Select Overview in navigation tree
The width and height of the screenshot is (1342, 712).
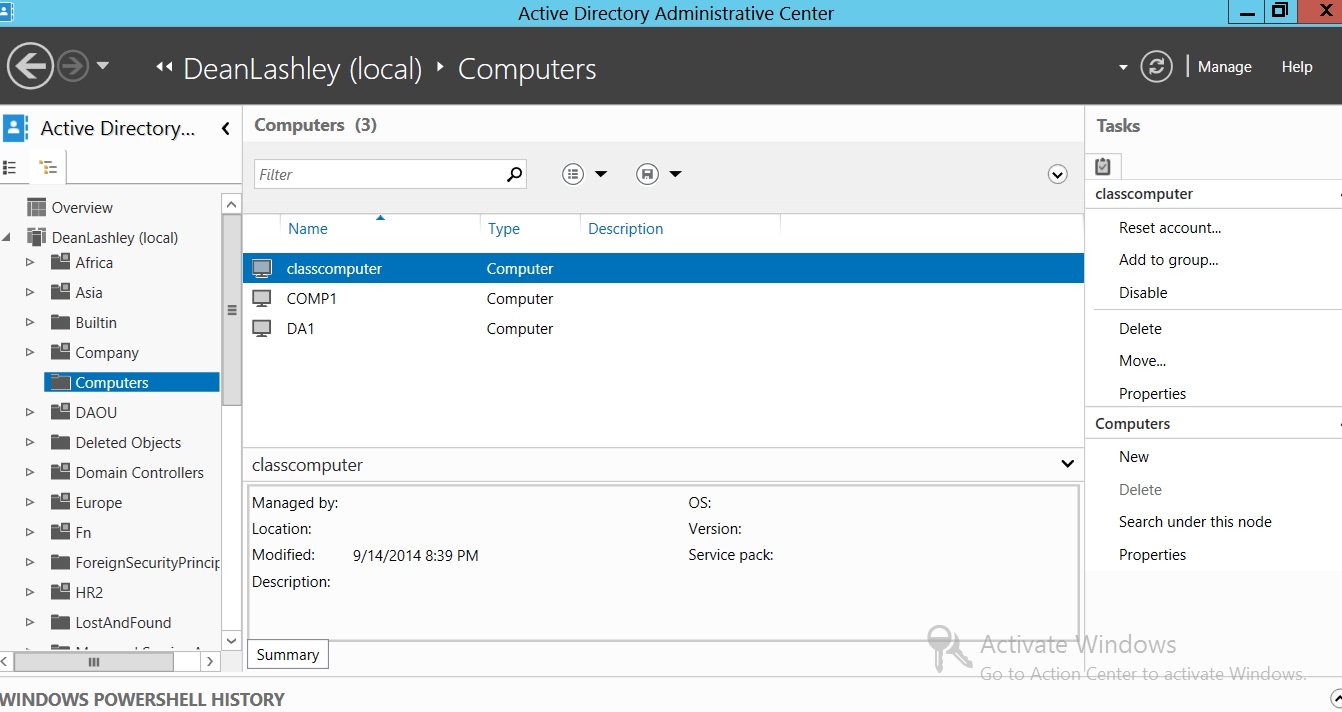pos(82,208)
